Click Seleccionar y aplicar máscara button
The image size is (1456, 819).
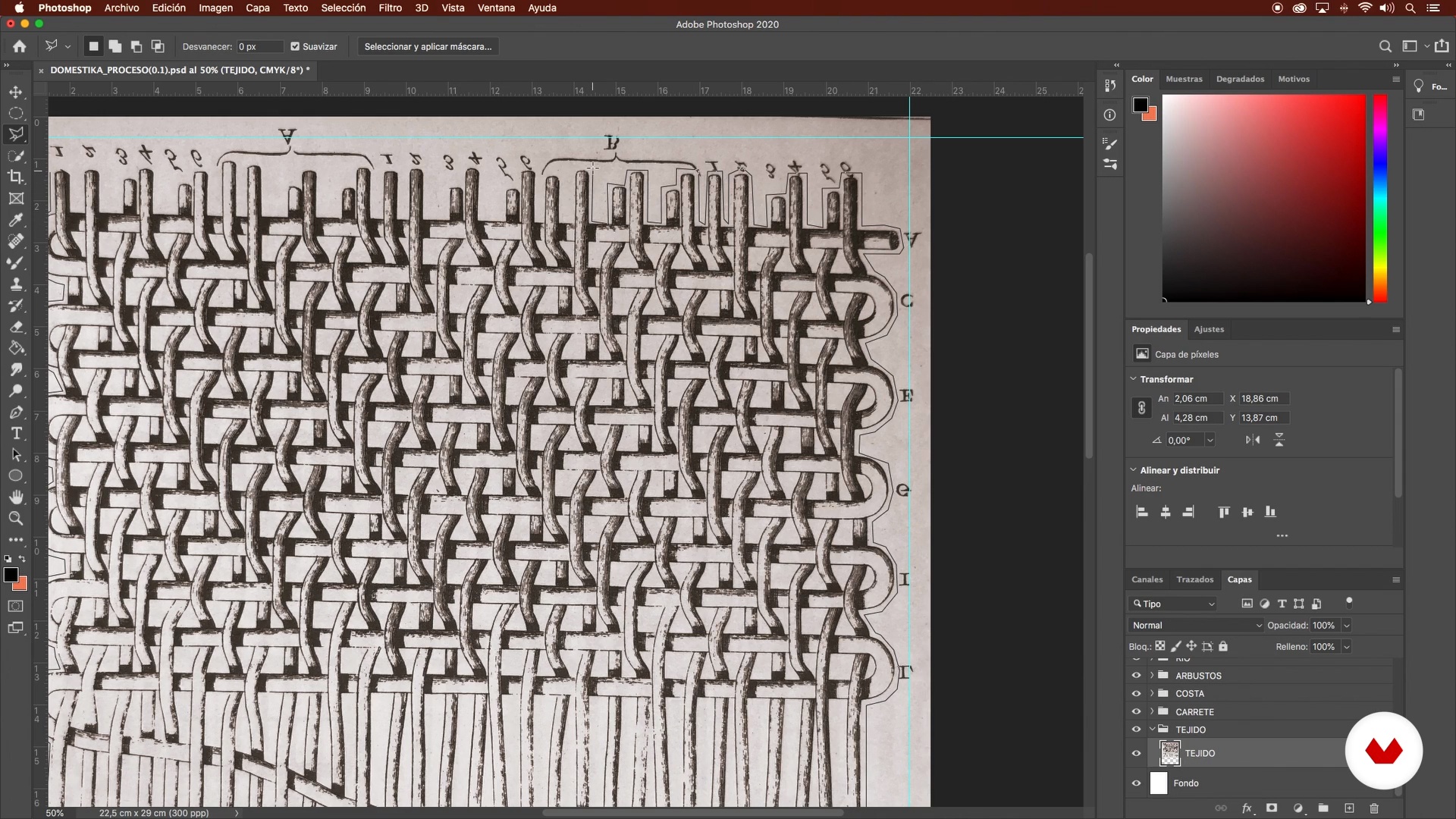[428, 46]
